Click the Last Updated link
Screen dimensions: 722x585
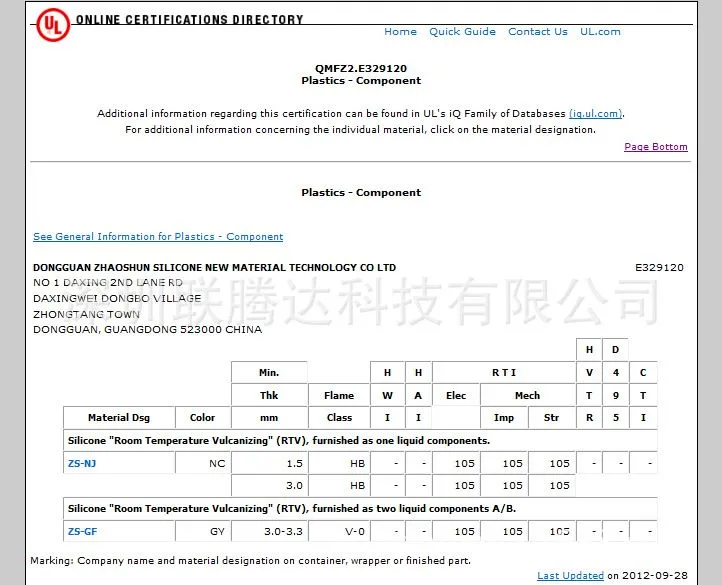click(570, 576)
